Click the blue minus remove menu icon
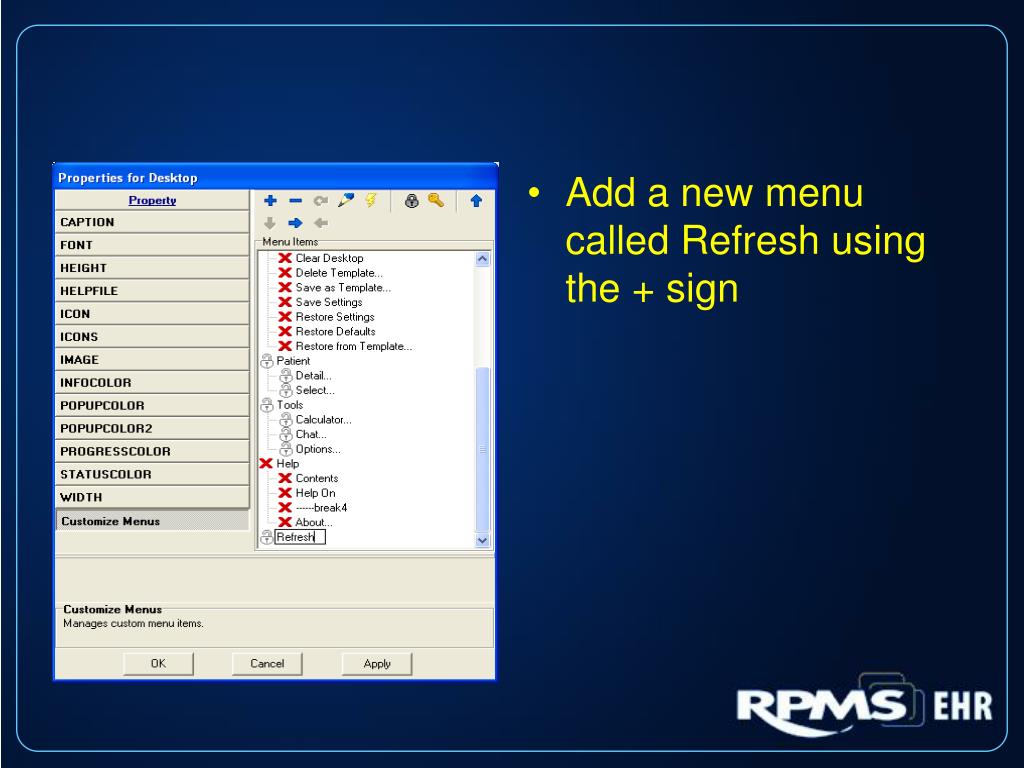The height and width of the screenshot is (768, 1024). point(295,200)
